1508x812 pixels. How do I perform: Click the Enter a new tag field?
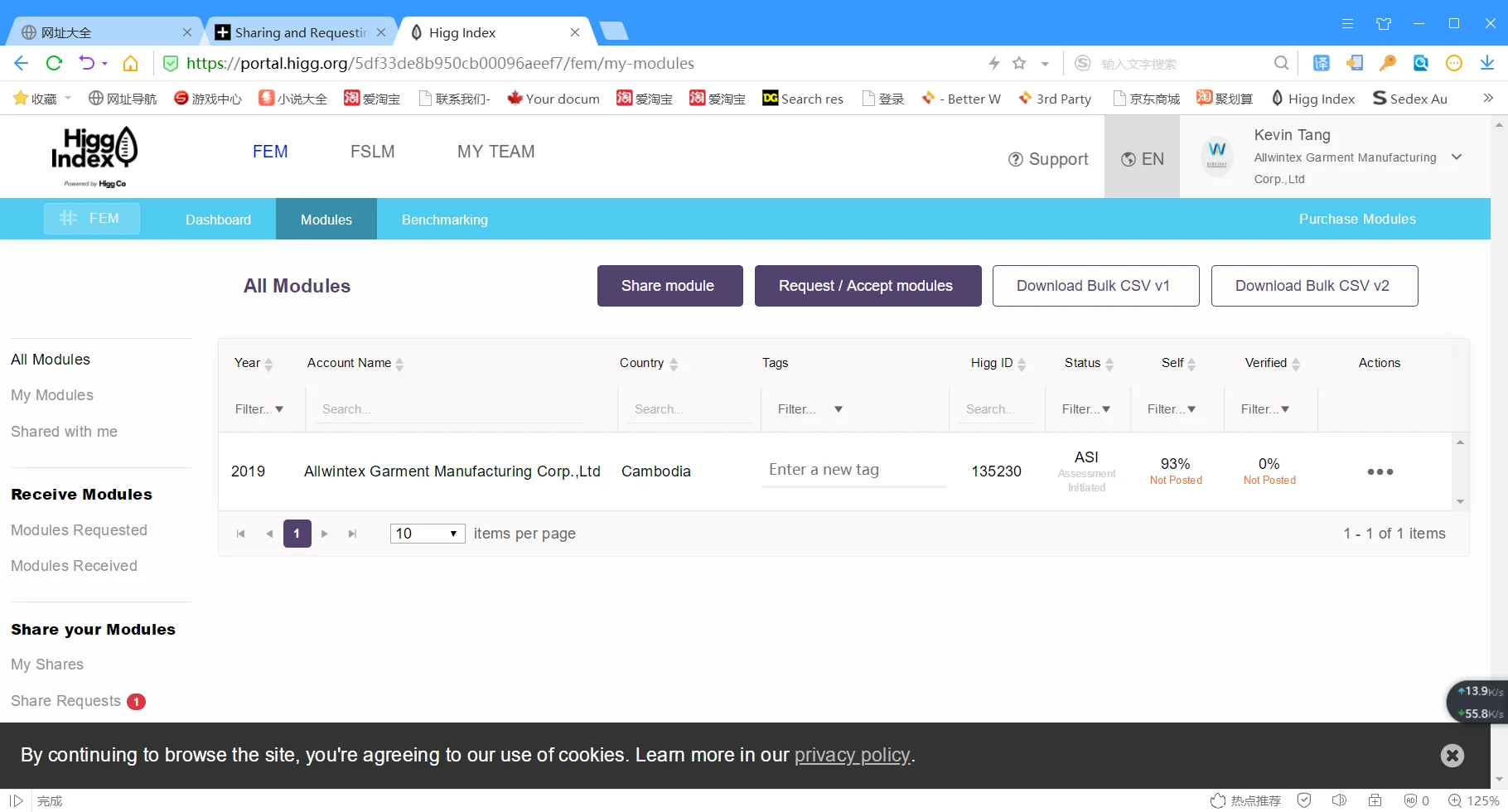coord(853,470)
